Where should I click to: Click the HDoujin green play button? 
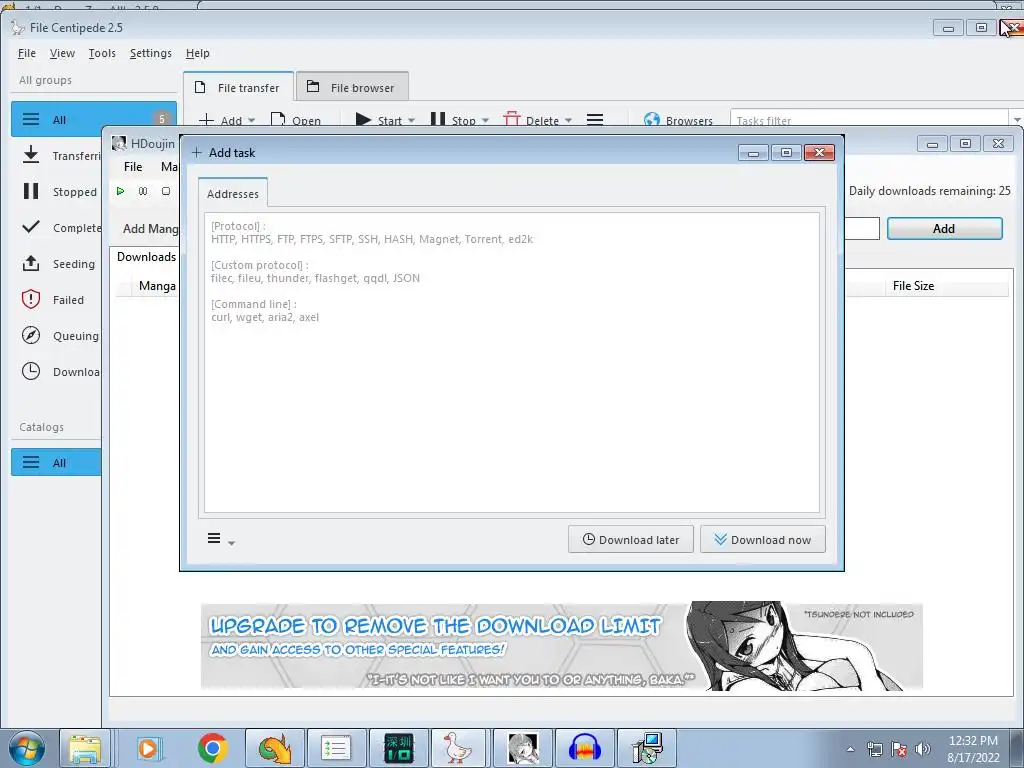coord(120,191)
